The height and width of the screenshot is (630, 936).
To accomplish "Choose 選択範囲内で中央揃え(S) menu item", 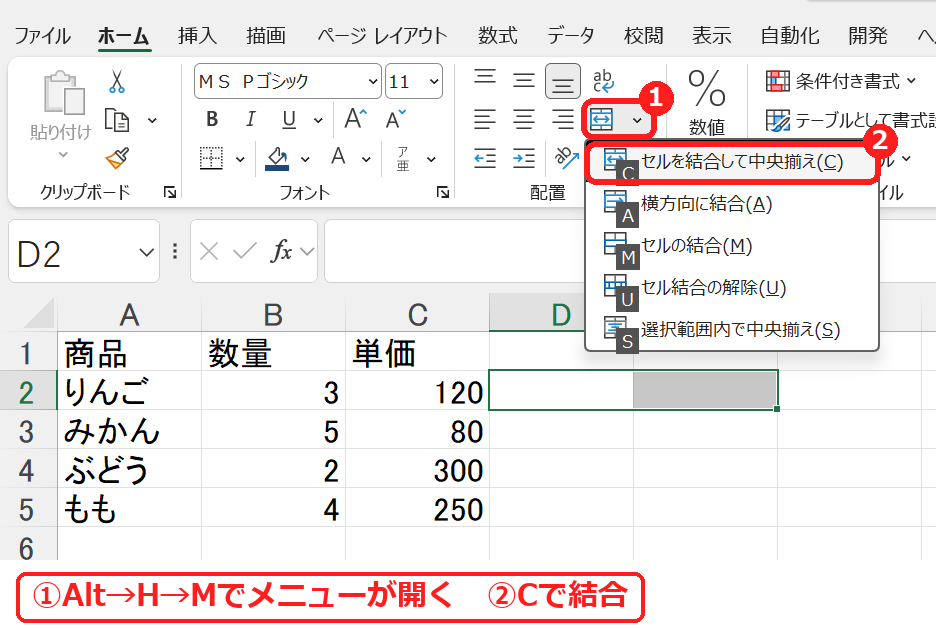I will click(x=732, y=329).
